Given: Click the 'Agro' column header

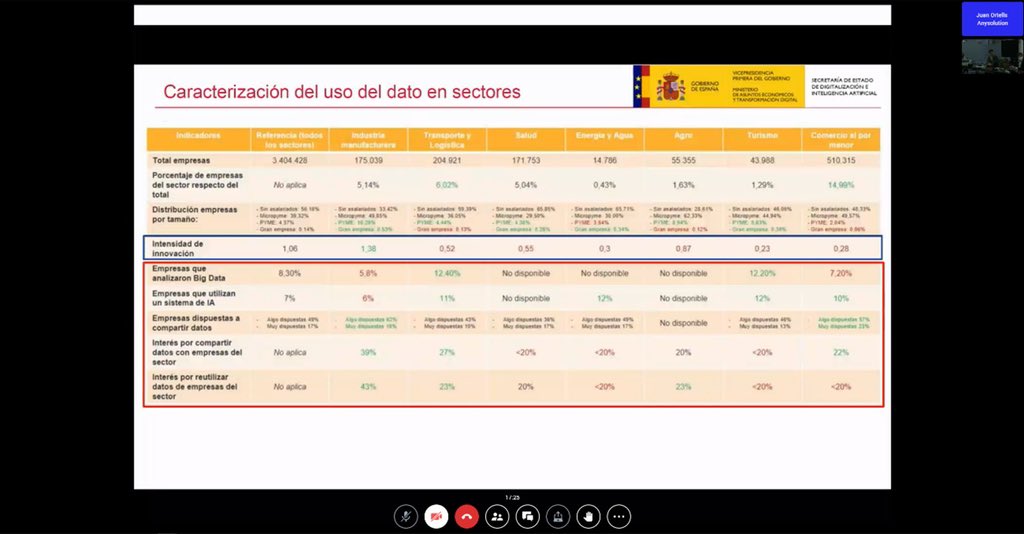Looking at the screenshot, I should [x=683, y=136].
